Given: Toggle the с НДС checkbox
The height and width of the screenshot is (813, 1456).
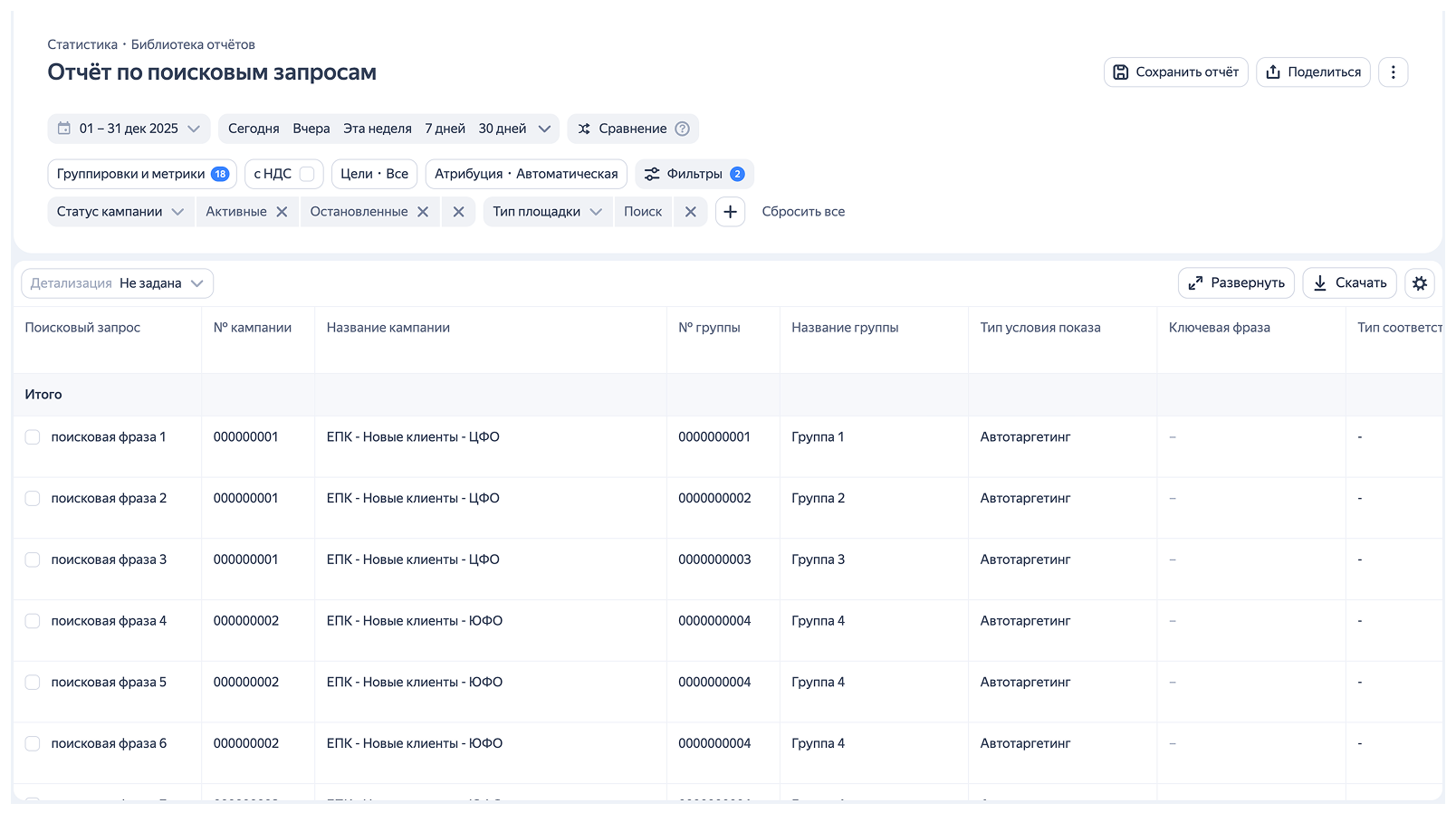Looking at the screenshot, I should tap(307, 174).
